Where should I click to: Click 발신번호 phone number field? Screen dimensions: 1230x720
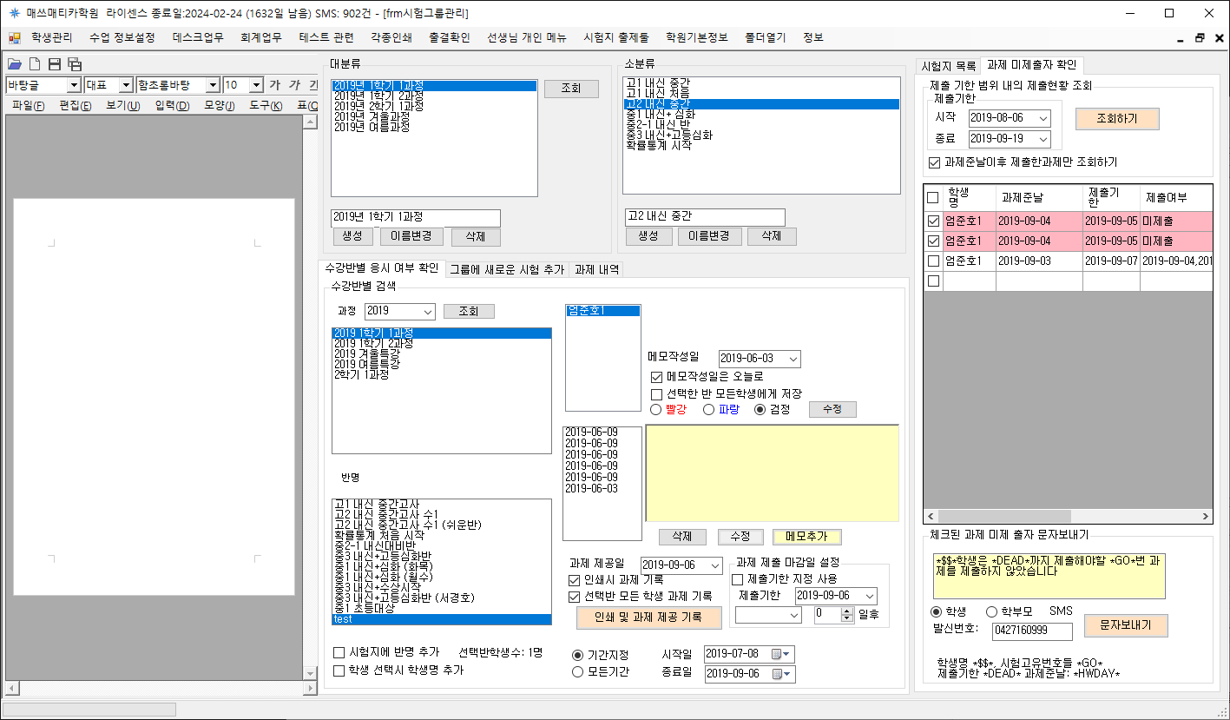pyautogui.click(x=1032, y=631)
